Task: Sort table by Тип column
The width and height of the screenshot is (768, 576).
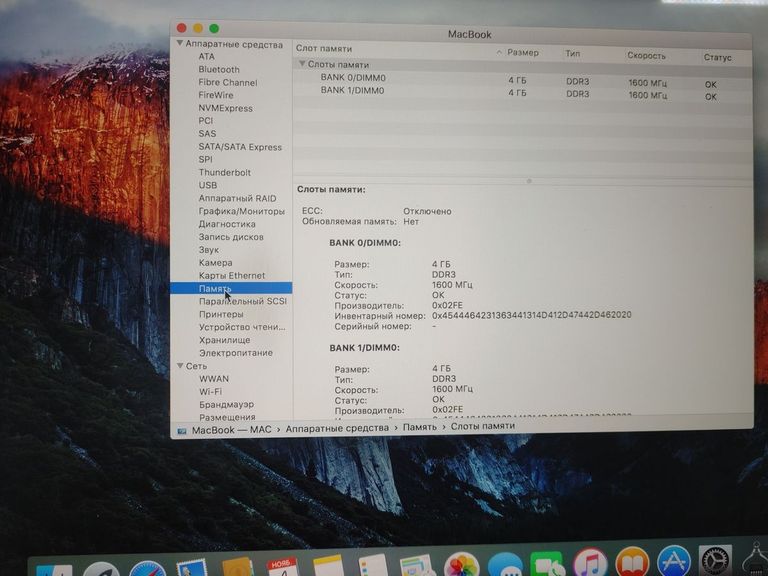Action: click(573, 54)
